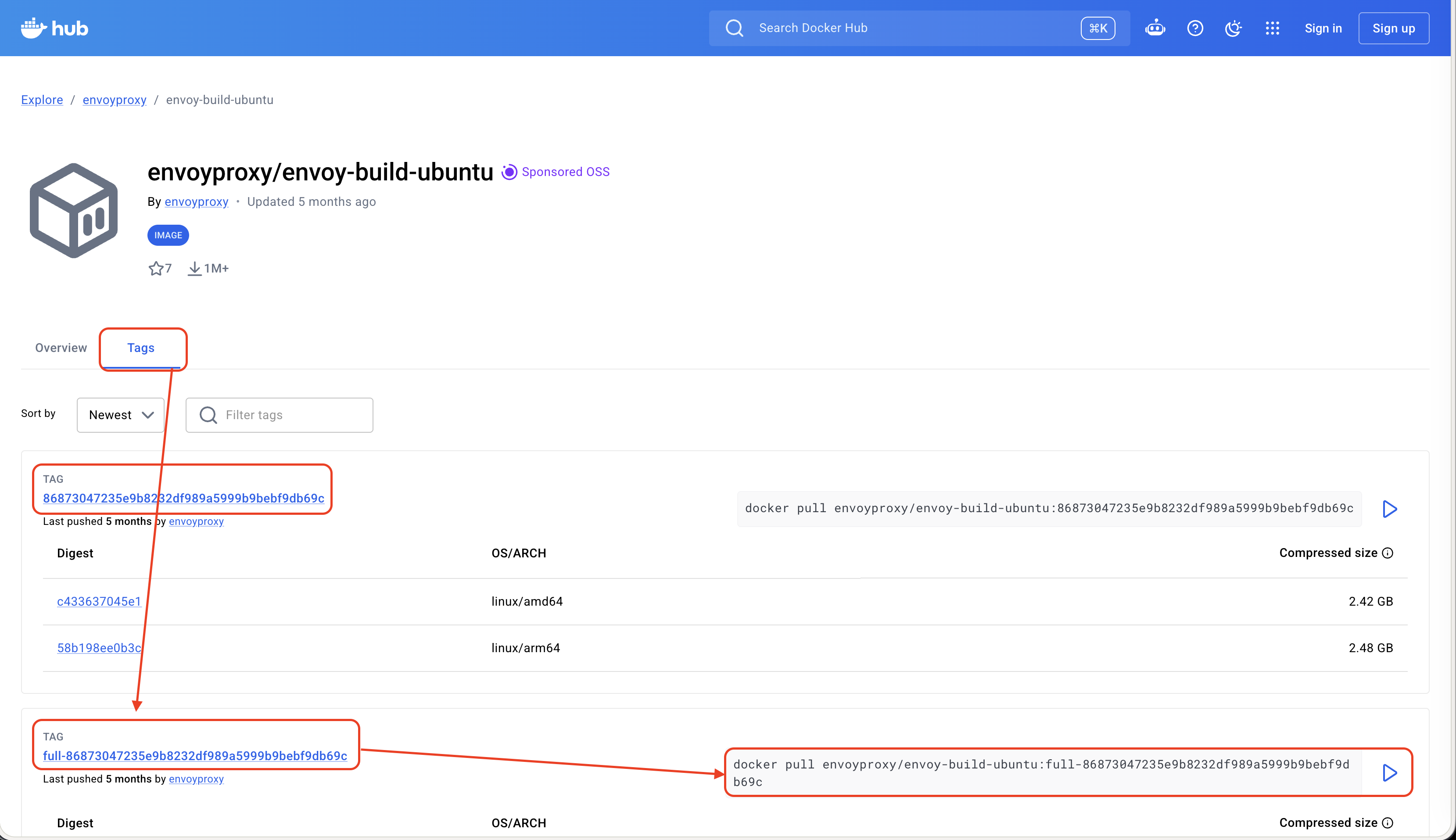Open the apps grid menu icon
Screen dimensions: 1456x840
(1272, 28)
